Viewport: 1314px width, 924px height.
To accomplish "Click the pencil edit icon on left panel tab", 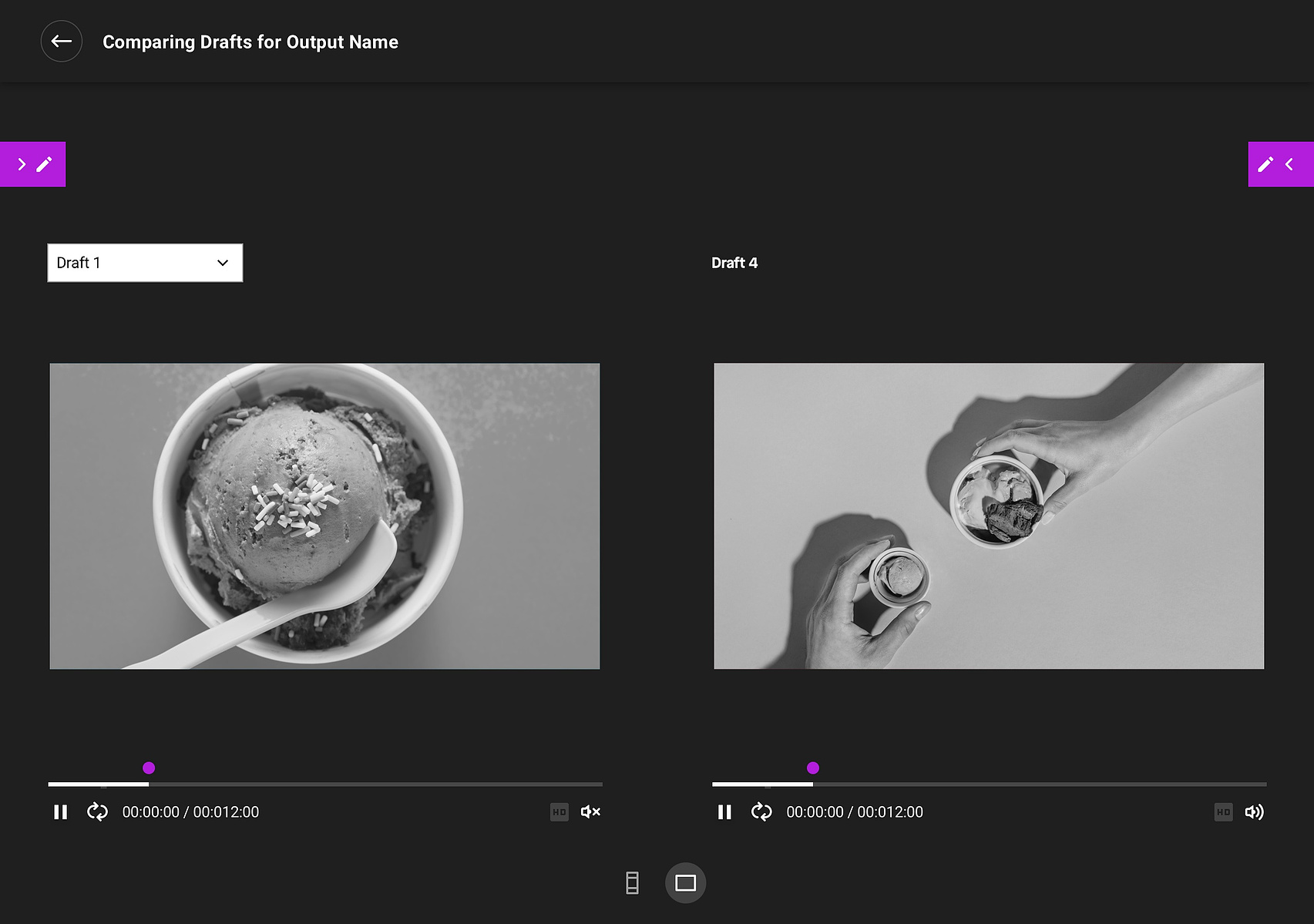I will [x=45, y=164].
